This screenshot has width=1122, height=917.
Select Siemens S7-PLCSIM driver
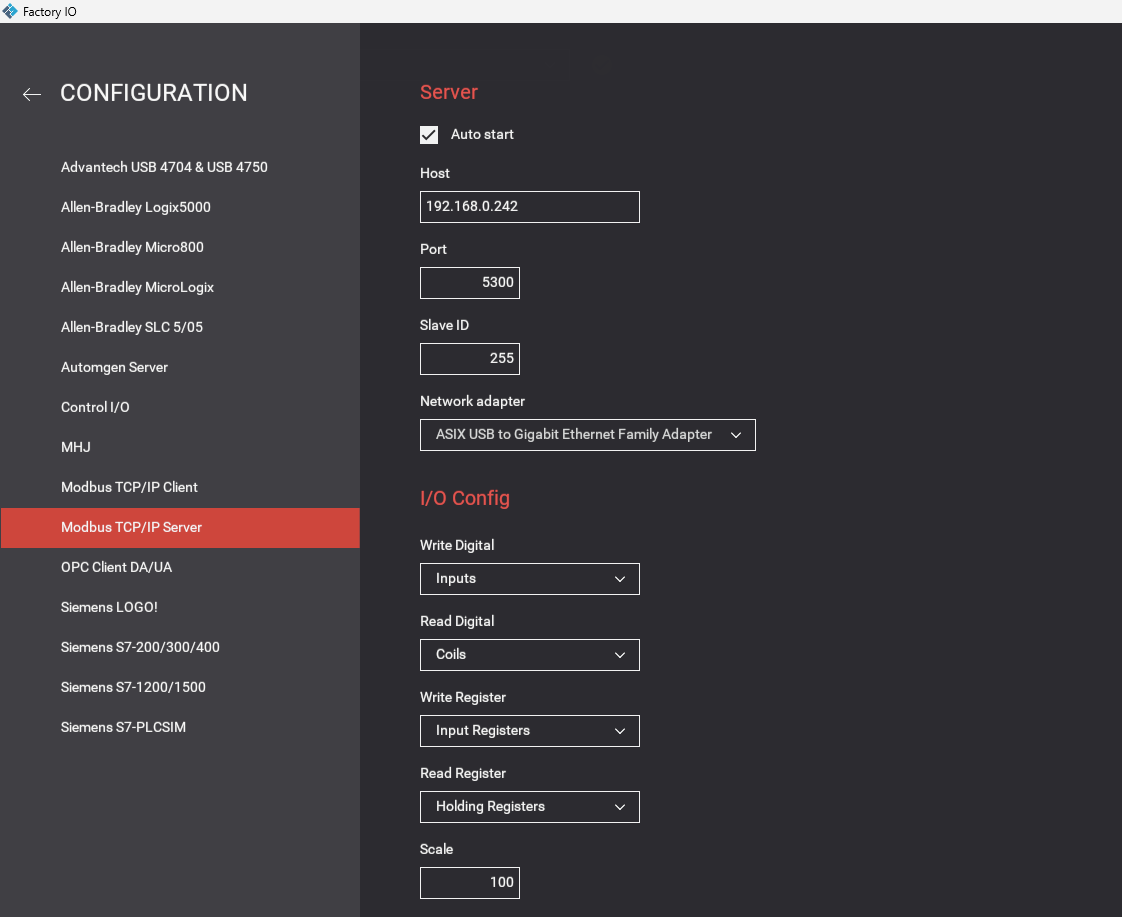(123, 727)
